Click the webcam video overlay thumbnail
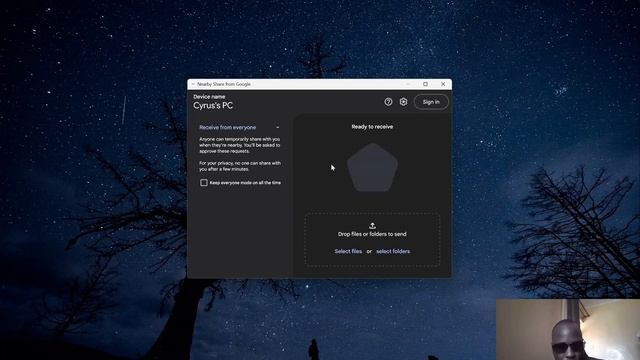The image size is (640, 360). pos(568,329)
